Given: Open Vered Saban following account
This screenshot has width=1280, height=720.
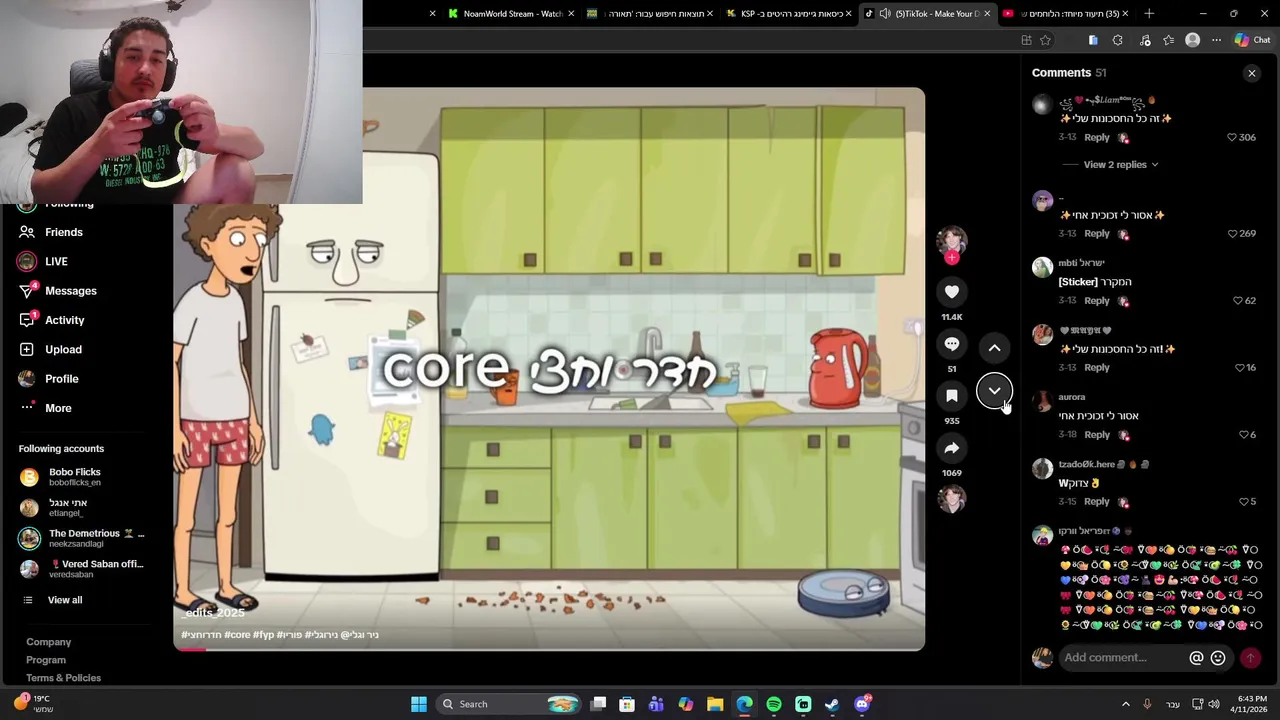Looking at the screenshot, I should [x=84, y=568].
